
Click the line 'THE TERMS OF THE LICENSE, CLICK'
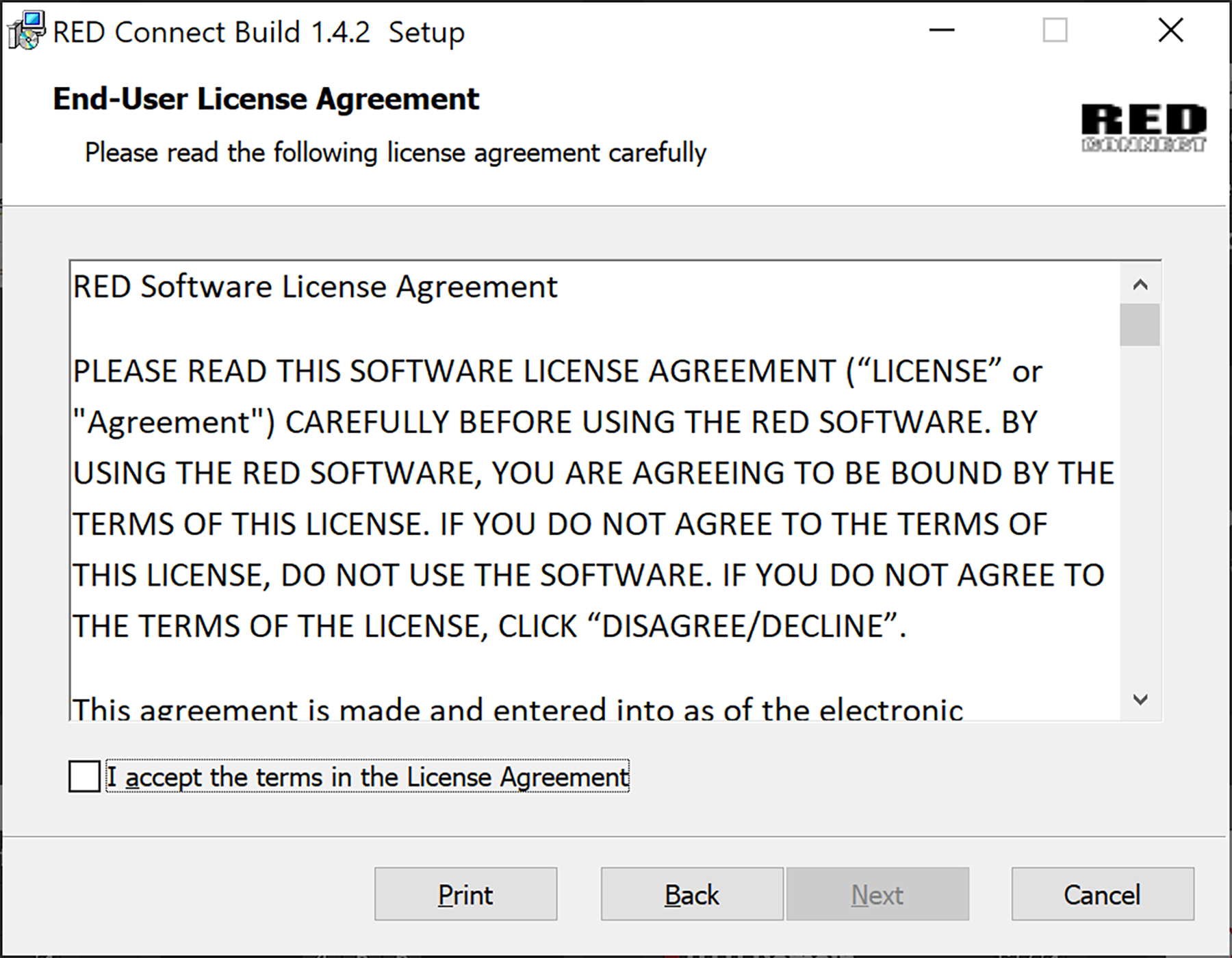pyautogui.click(x=490, y=626)
